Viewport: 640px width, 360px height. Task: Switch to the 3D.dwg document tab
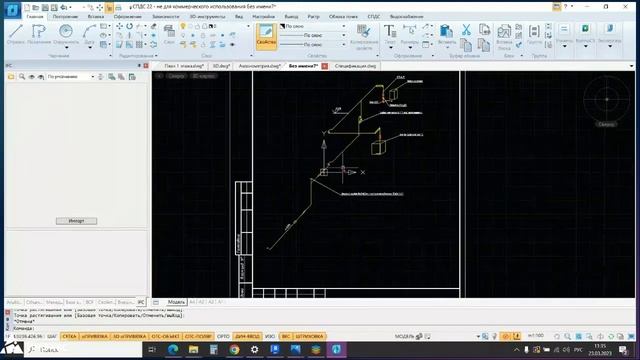coord(222,66)
